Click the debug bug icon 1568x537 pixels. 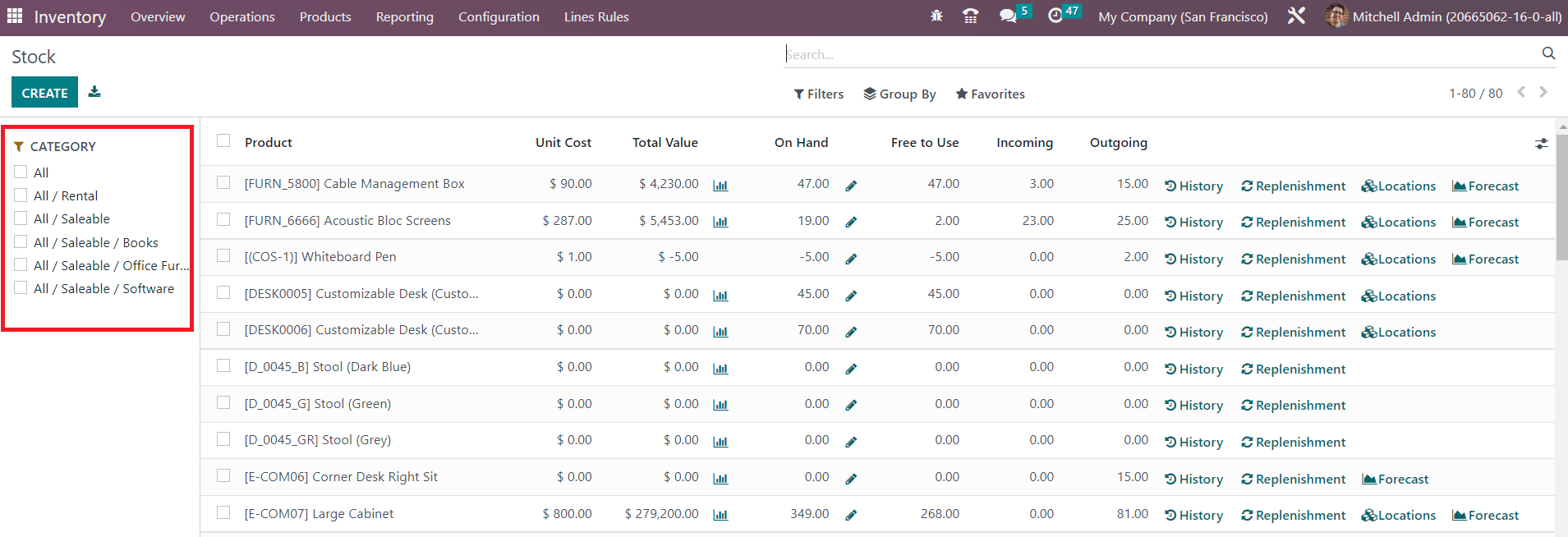pyautogui.click(x=936, y=16)
